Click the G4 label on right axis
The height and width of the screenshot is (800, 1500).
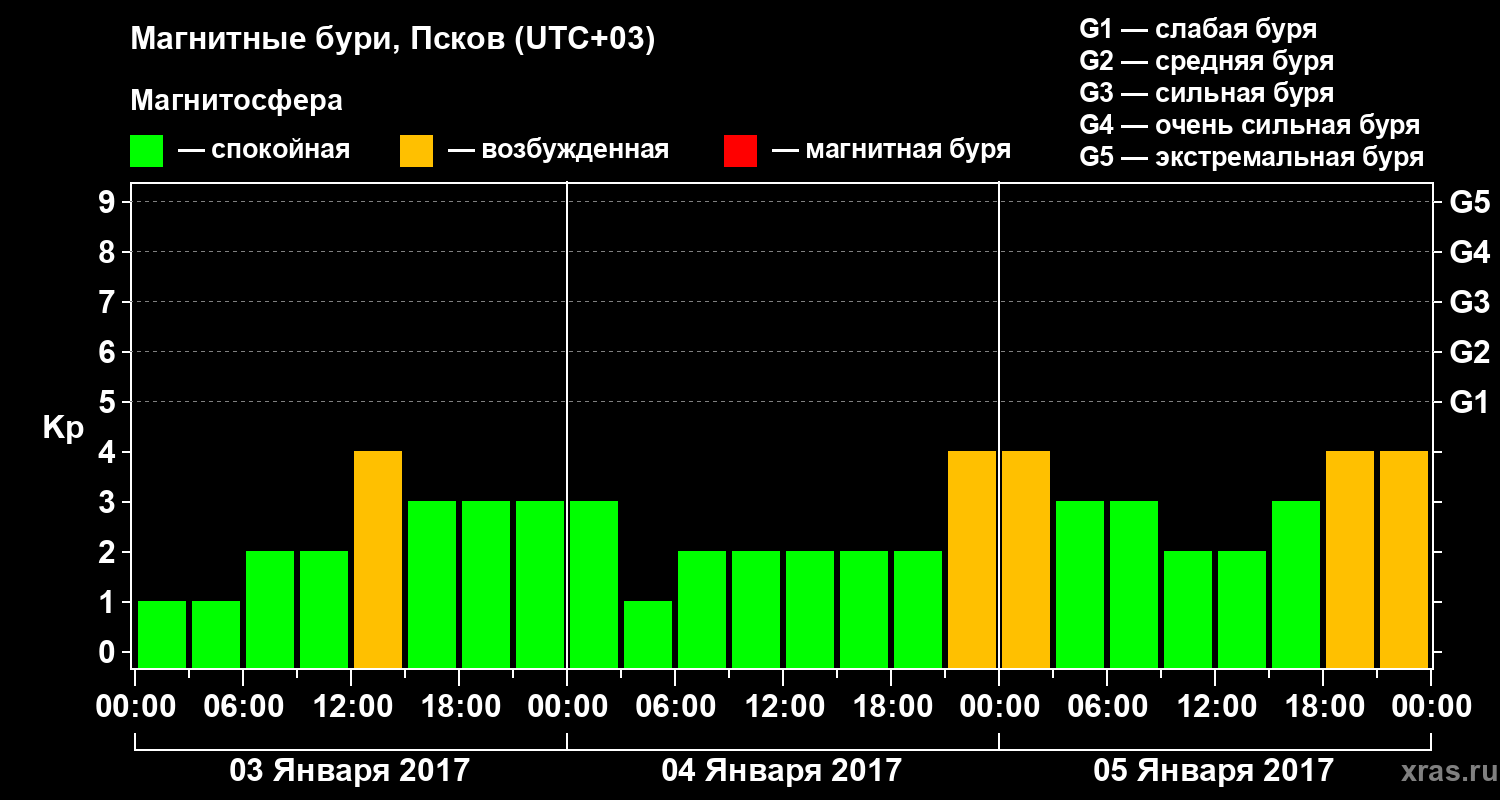point(1470,252)
